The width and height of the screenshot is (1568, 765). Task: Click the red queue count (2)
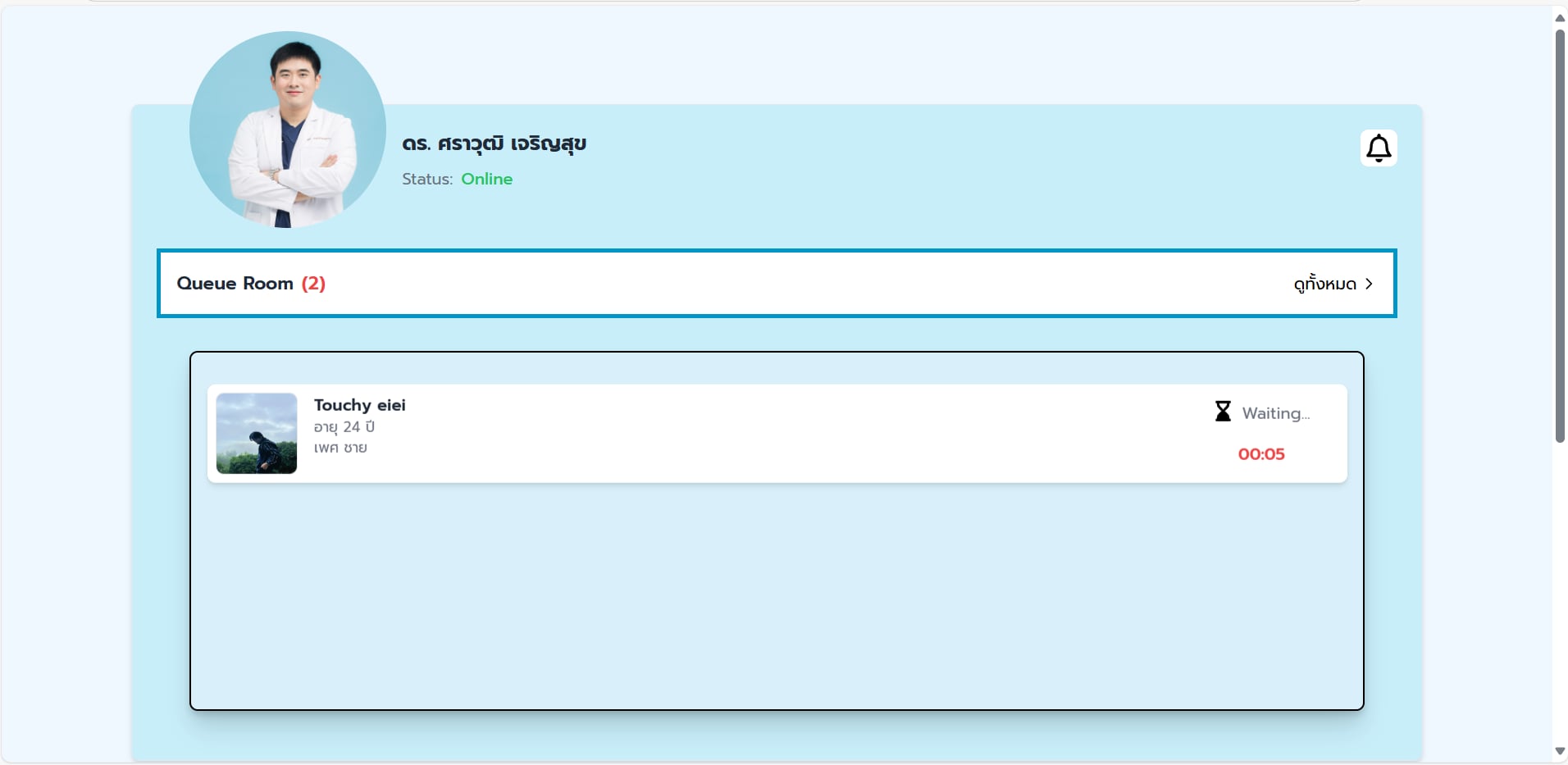(313, 284)
